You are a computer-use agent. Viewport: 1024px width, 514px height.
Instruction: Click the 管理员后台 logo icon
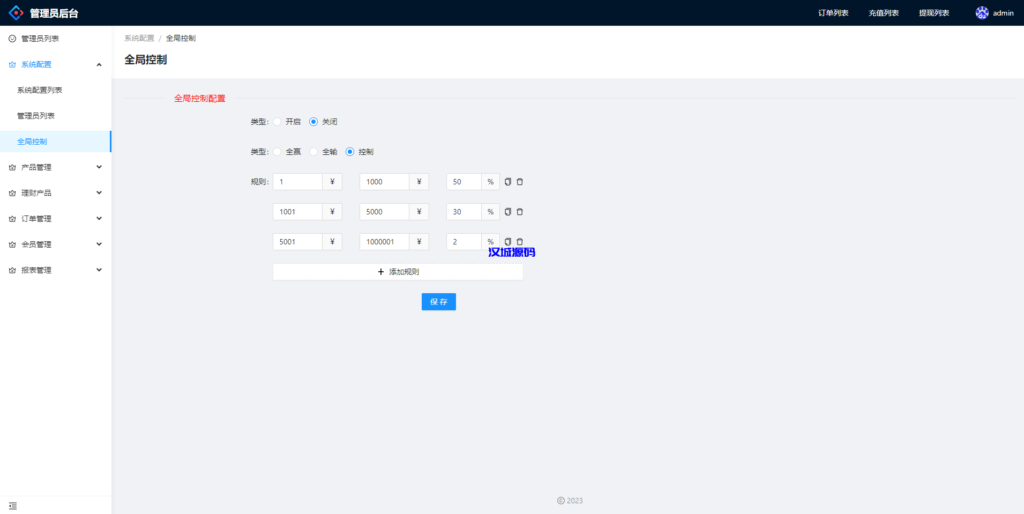click(16, 13)
